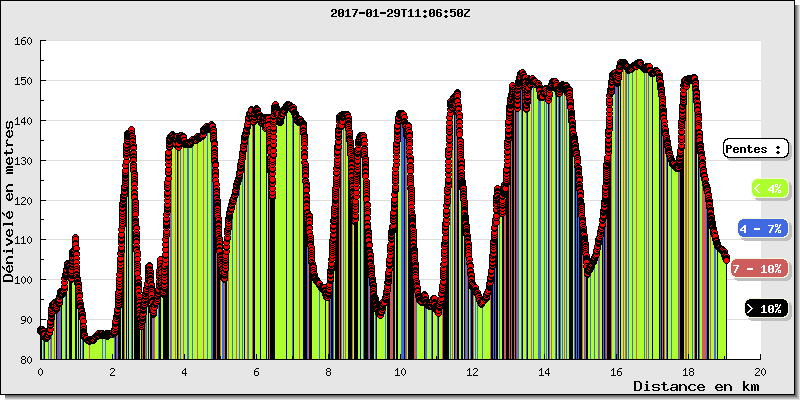Click the y-axis value 110
The image size is (800, 400).
pos(24,240)
